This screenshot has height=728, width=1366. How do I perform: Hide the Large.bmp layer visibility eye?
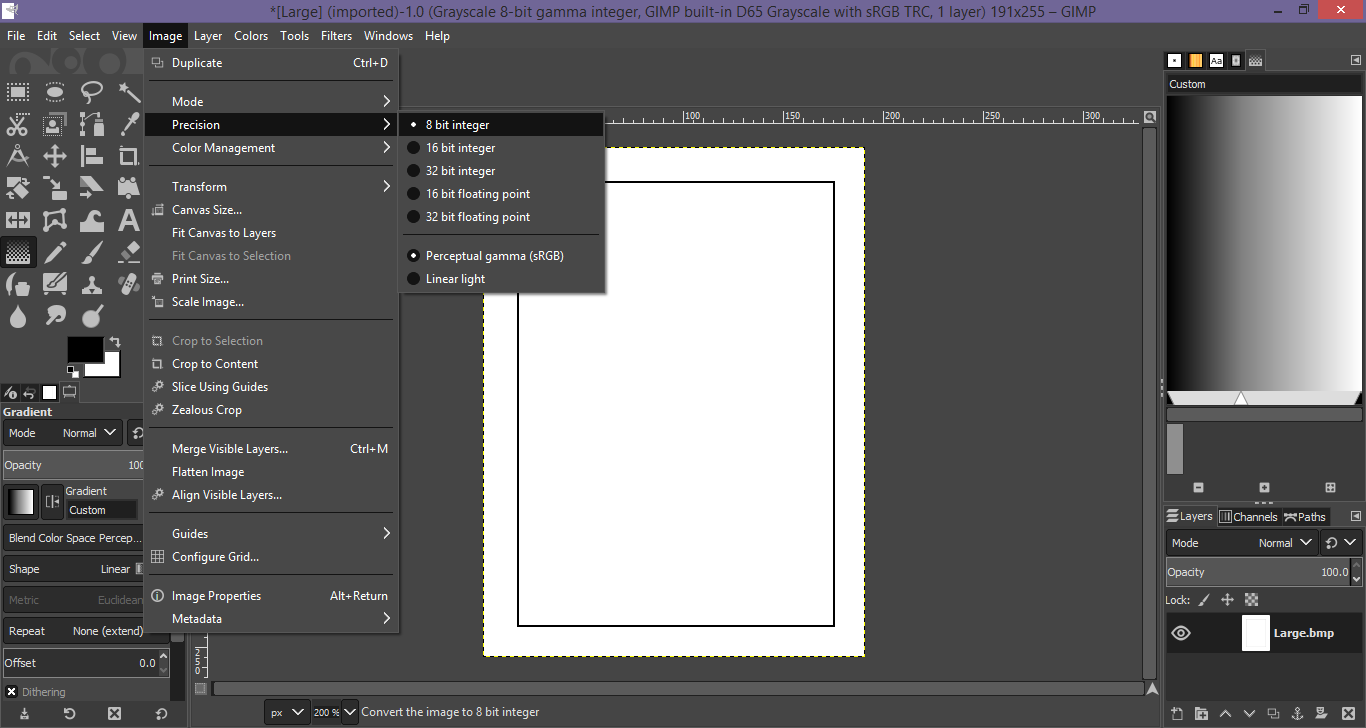coord(1181,633)
